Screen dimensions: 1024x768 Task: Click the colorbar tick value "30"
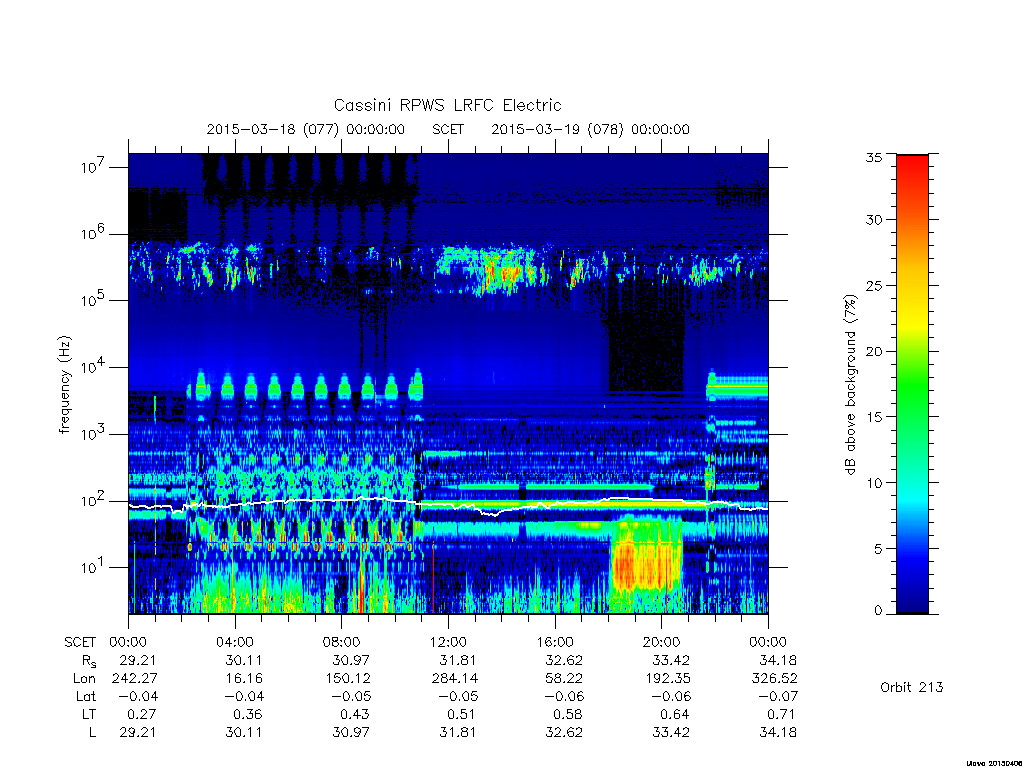click(874, 219)
